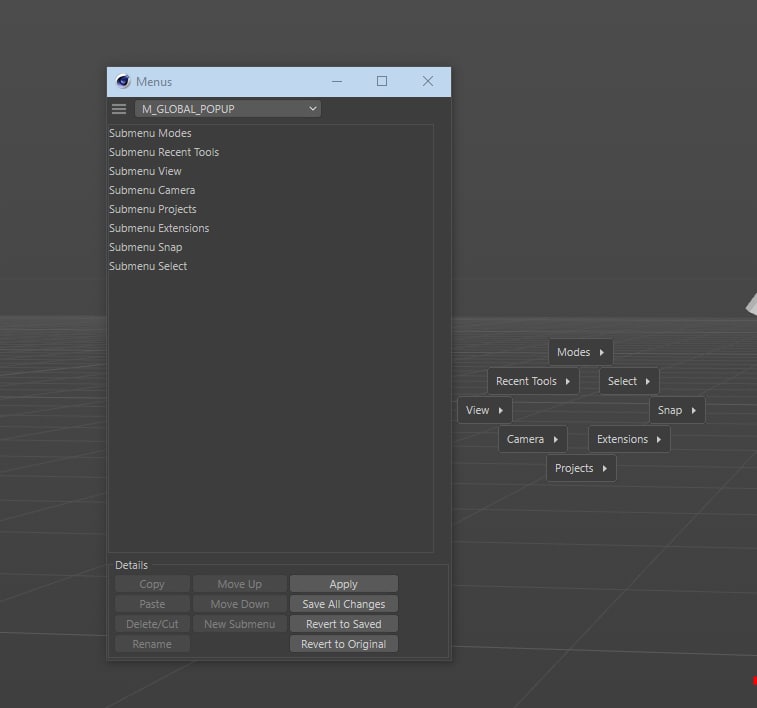
Task: Click the Delete/Cut button
Action: tap(152, 624)
